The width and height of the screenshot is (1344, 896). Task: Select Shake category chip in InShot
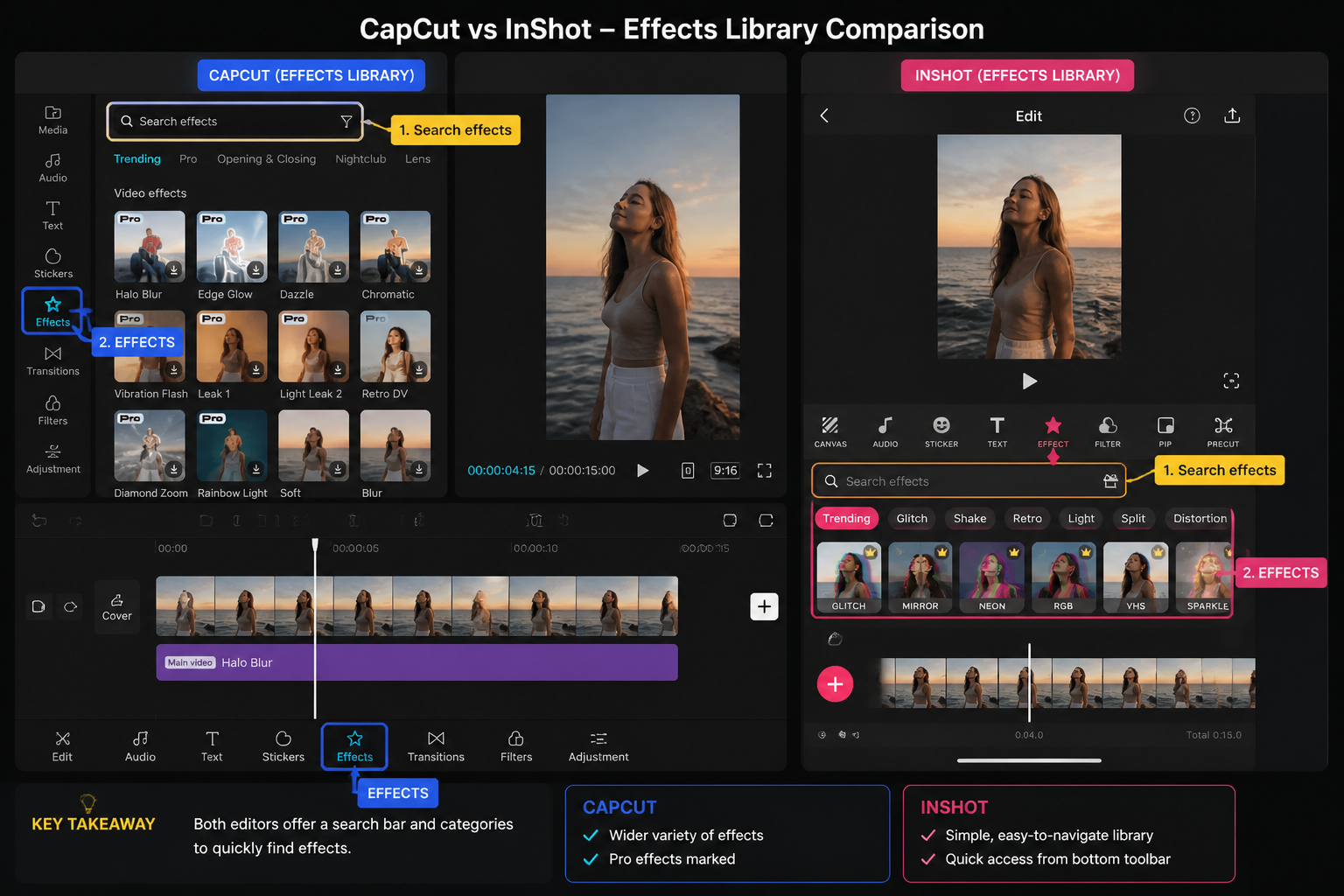click(x=969, y=519)
